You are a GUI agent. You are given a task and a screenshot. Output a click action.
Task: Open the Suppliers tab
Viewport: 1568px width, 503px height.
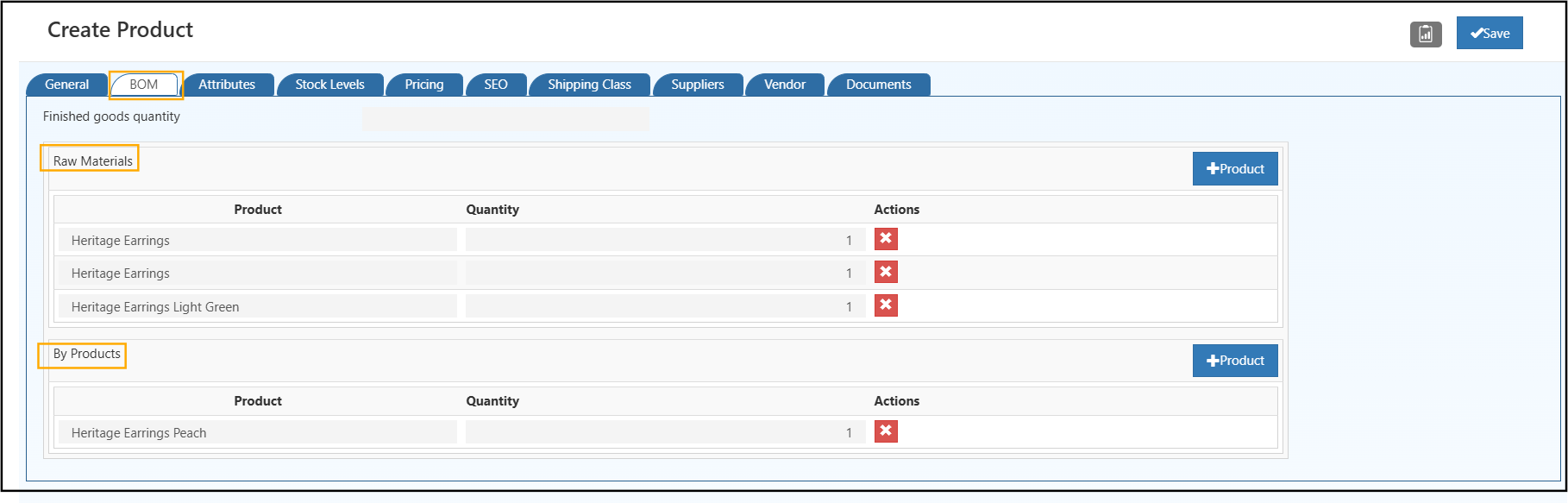(697, 85)
